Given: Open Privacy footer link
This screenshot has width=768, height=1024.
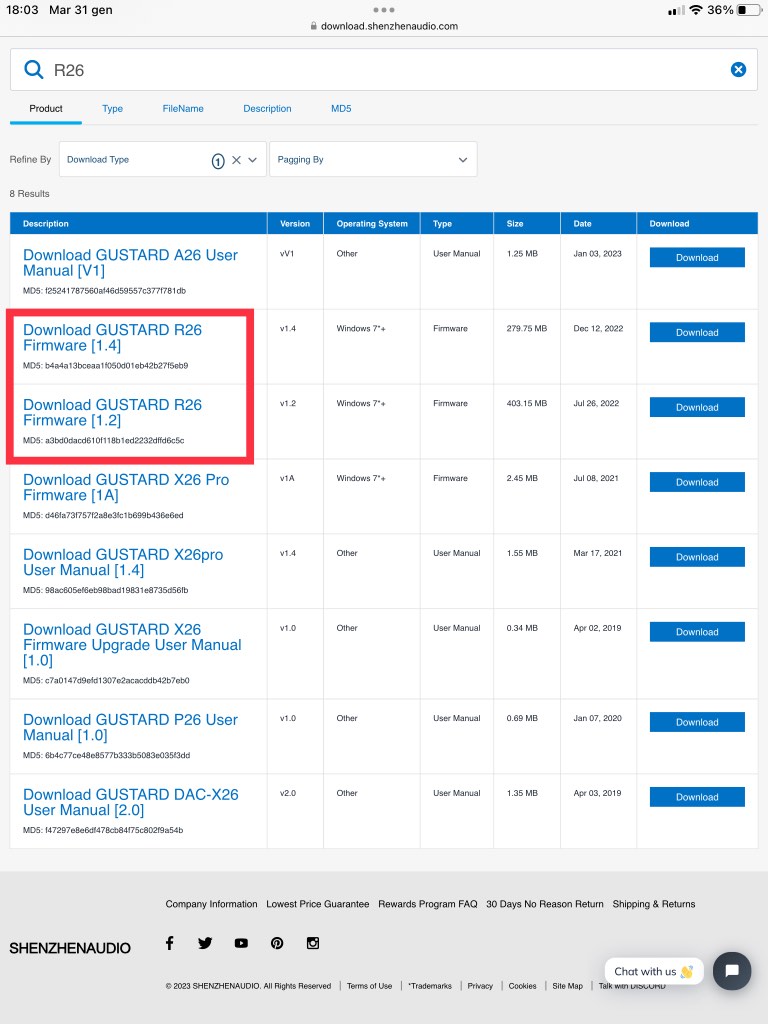Looking at the screenshot, I should click(480, 985).
